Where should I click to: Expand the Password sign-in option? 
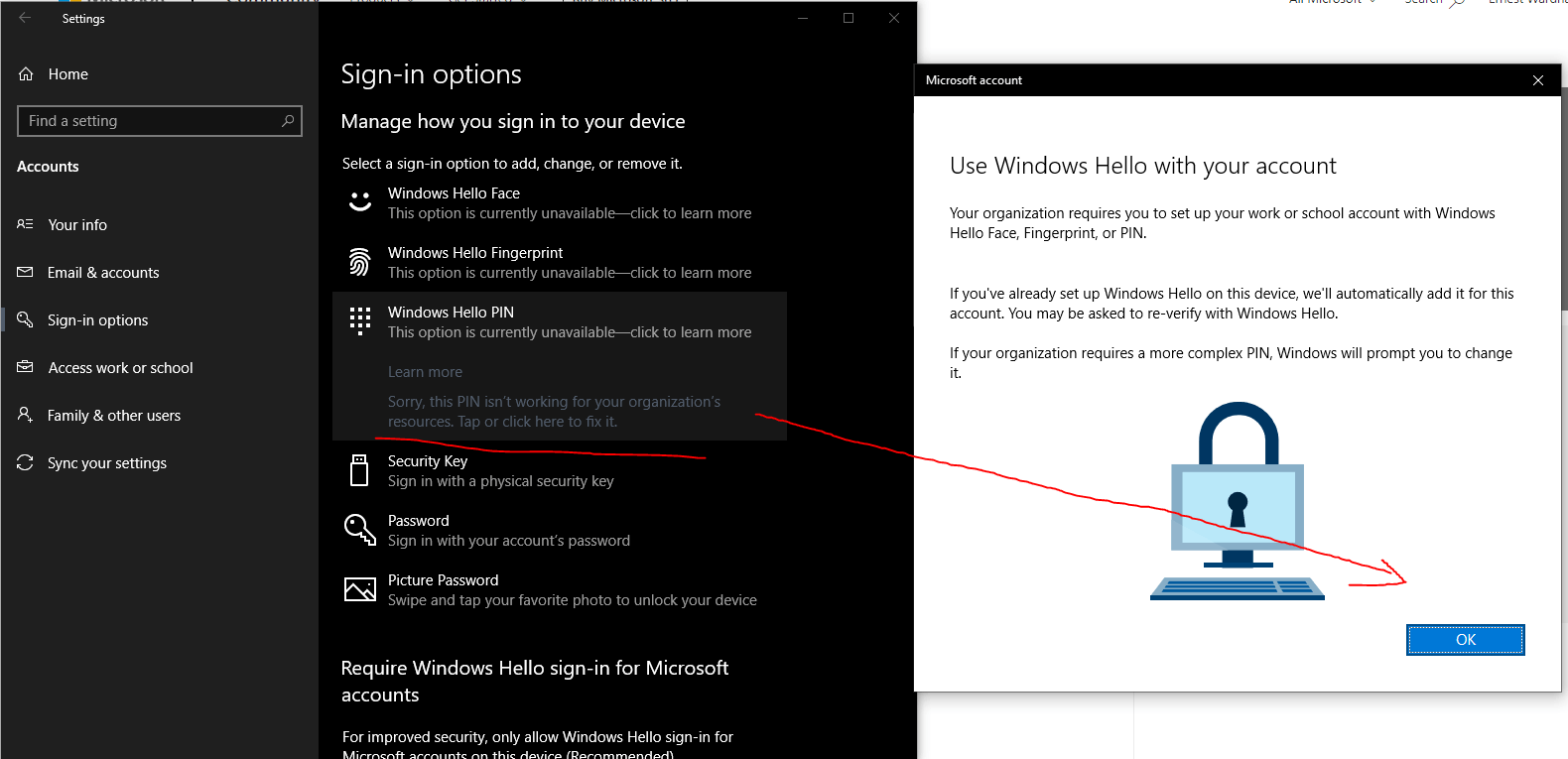pos(560,530)
